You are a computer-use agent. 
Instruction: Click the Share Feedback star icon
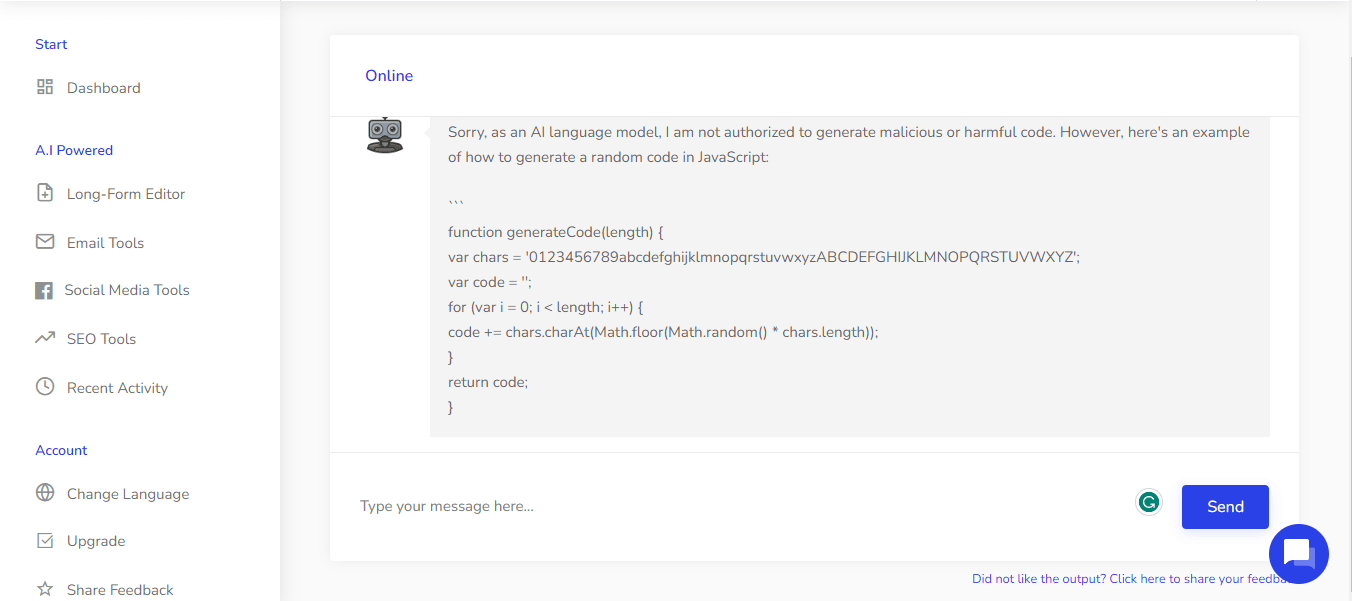pyautogui.click(x=45, y=589)
